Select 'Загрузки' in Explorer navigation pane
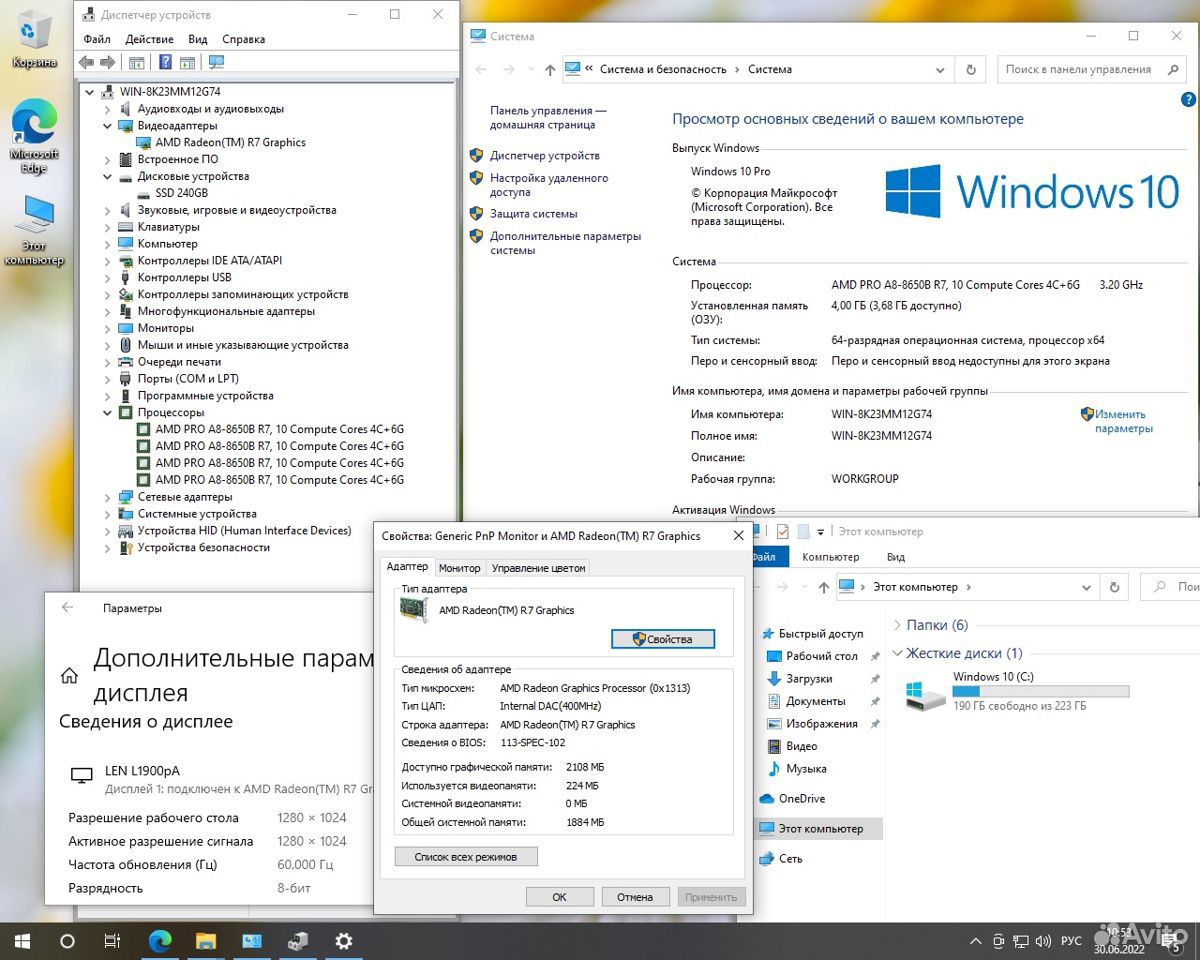The width and height of the screenshot is (1200, 960). pos(809,678)
